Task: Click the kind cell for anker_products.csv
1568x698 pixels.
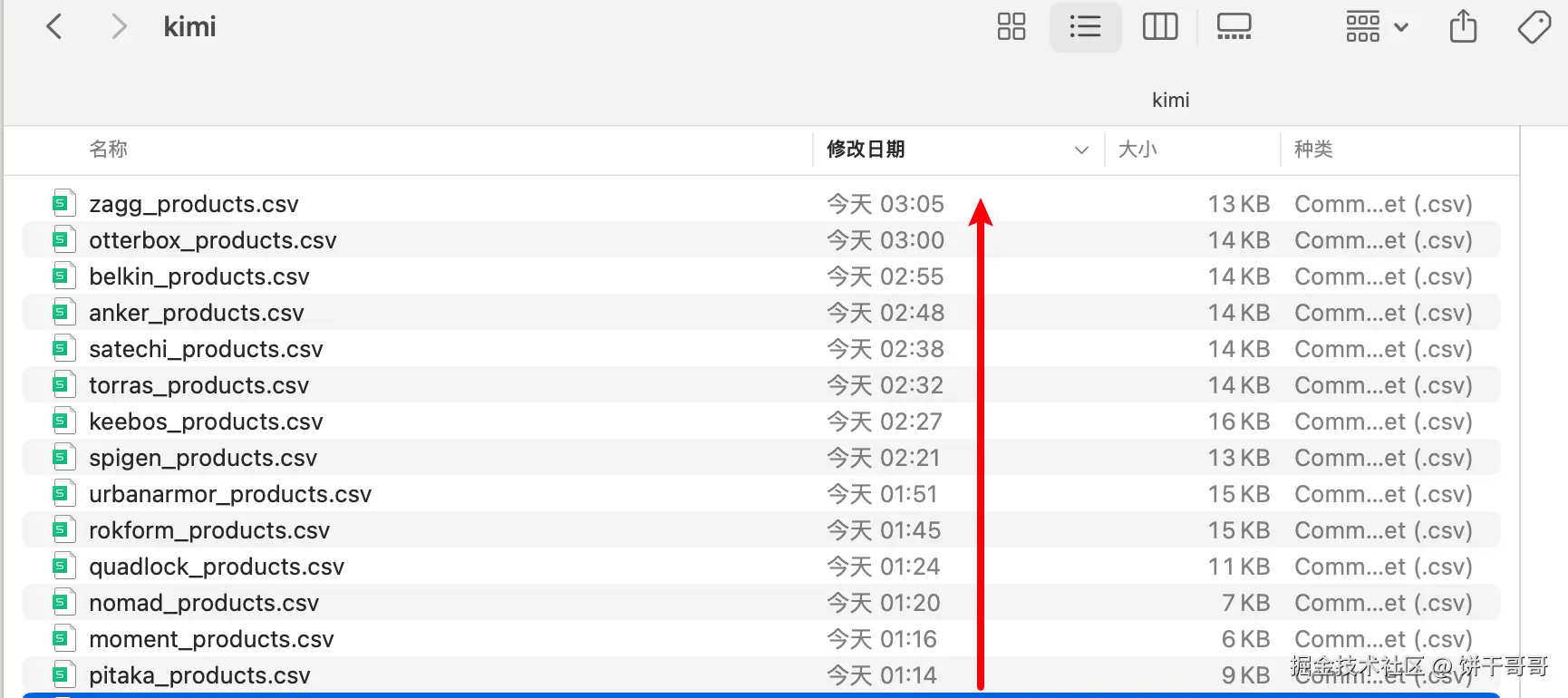Action: (1383, 313)
